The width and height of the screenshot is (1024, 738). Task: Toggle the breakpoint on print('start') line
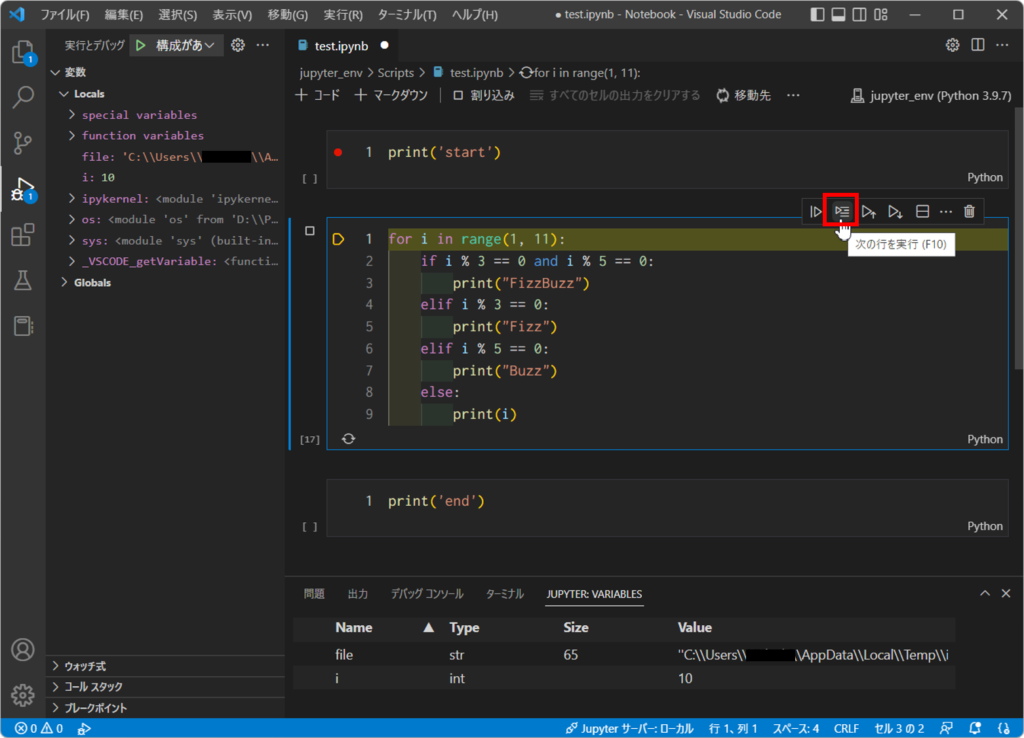(x=338, y=153)
